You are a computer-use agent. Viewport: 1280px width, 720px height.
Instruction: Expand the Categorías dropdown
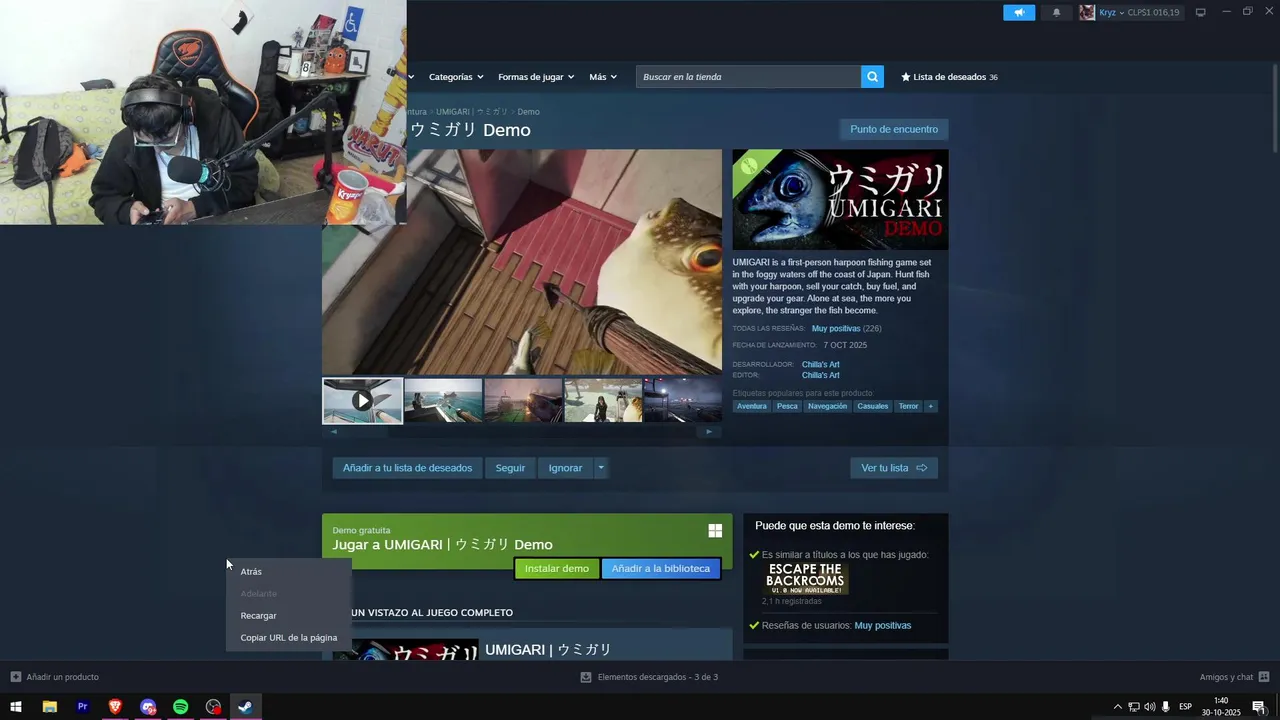point(456,77)
